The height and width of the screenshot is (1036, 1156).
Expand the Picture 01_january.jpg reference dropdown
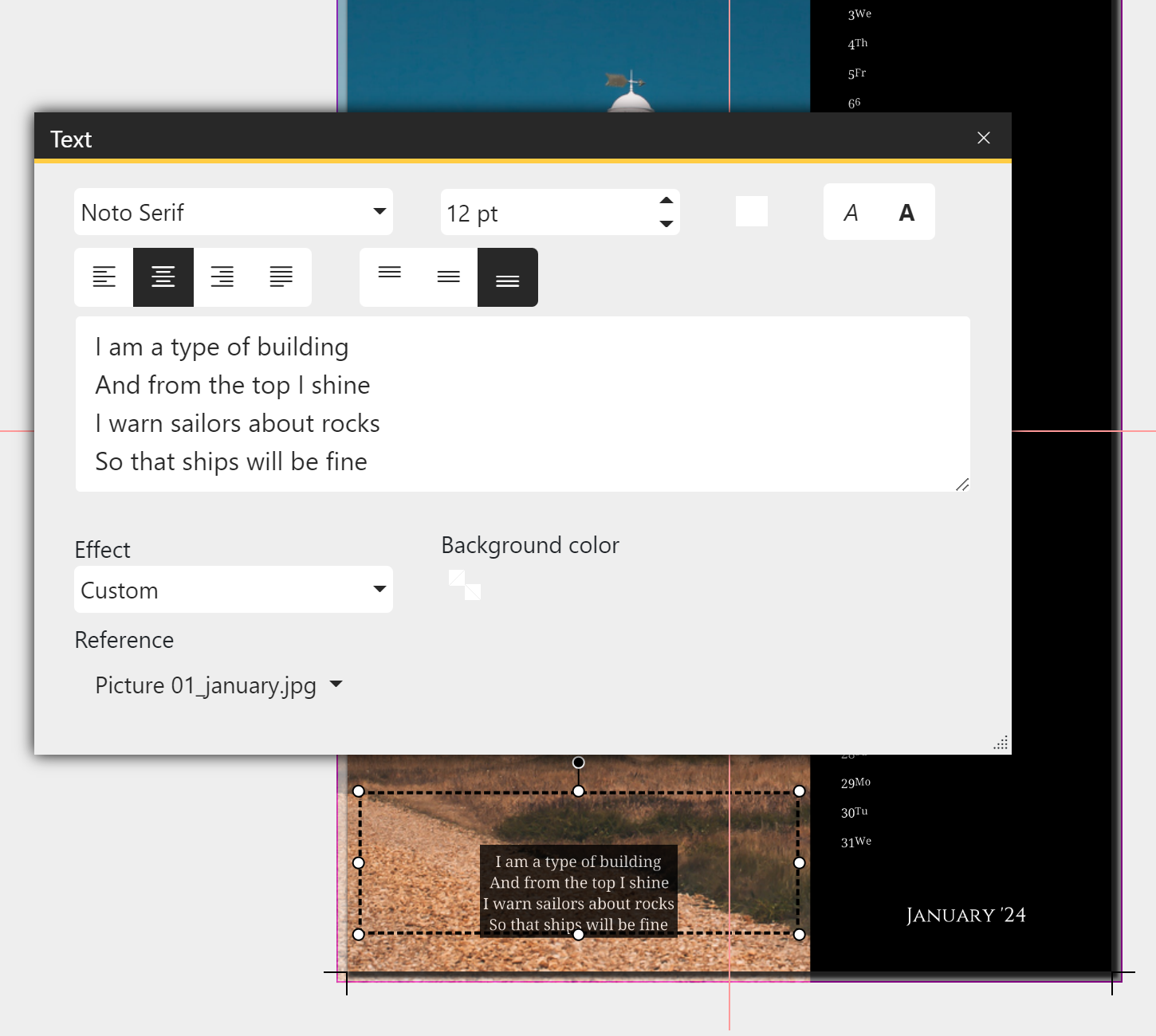pos(219,685)
